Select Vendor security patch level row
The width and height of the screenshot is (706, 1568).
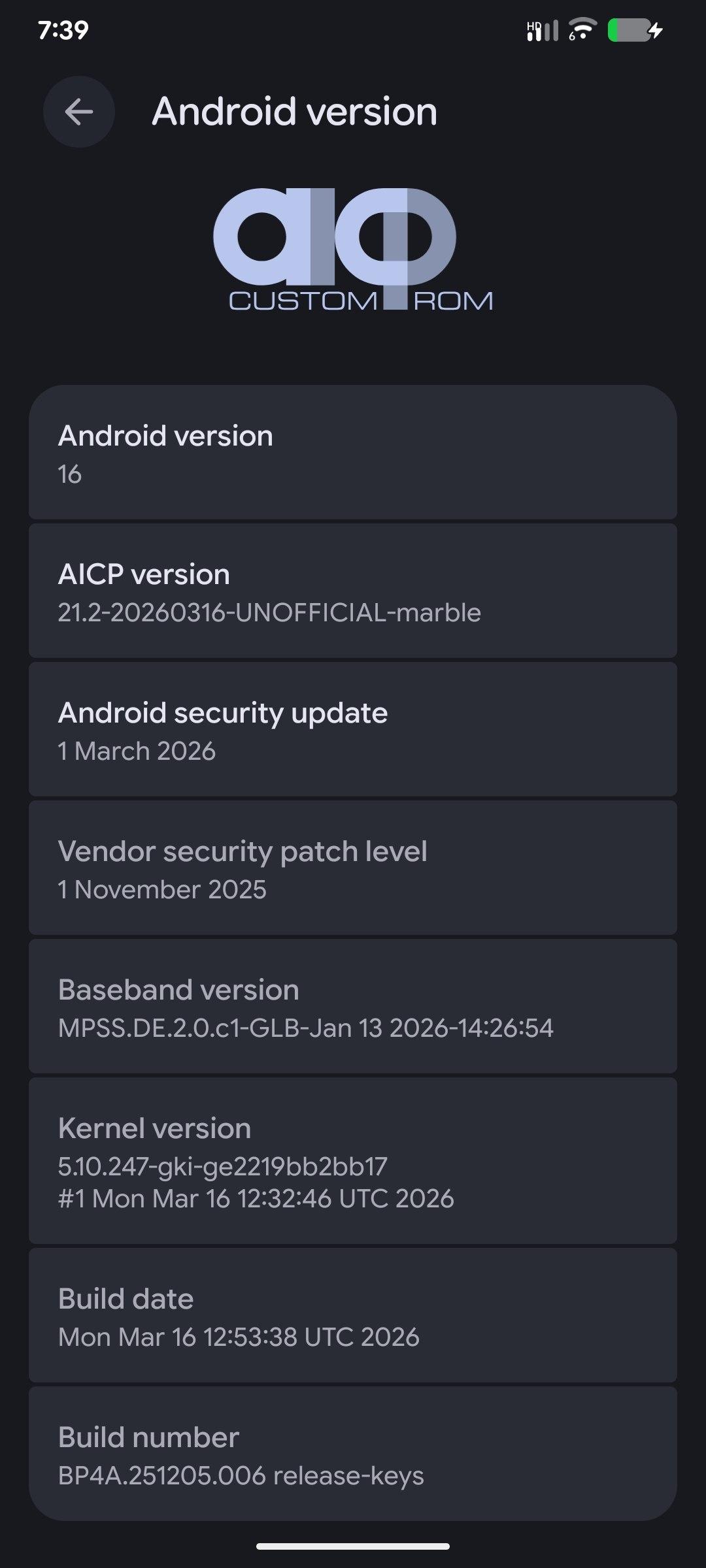pos(353,868)
